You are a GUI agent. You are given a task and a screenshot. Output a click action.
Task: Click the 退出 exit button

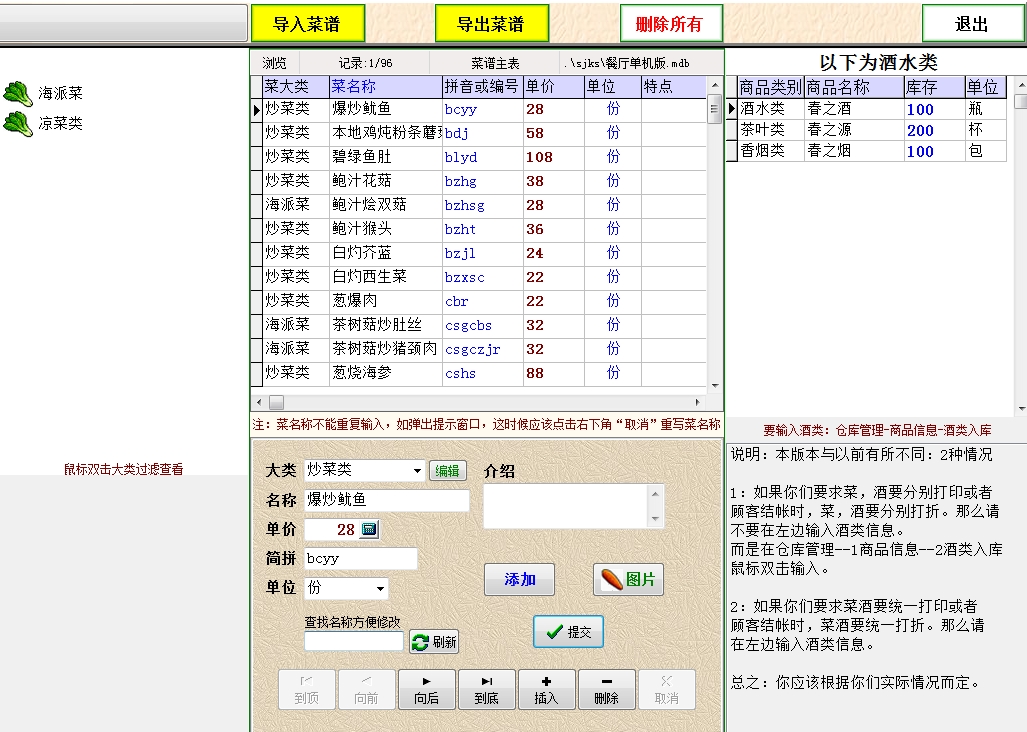[x=971, y=24]
